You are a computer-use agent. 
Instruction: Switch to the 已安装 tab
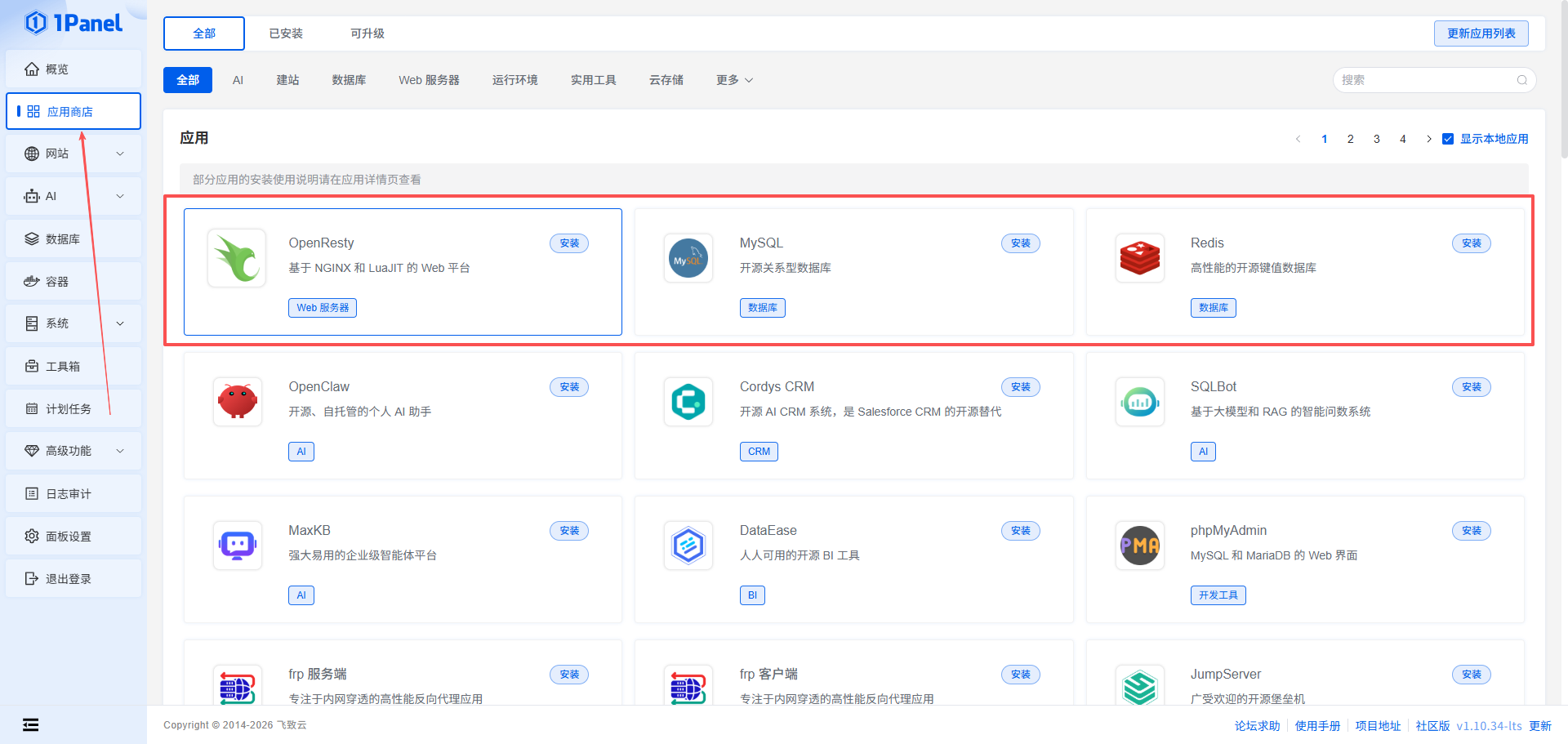(286, 33)
